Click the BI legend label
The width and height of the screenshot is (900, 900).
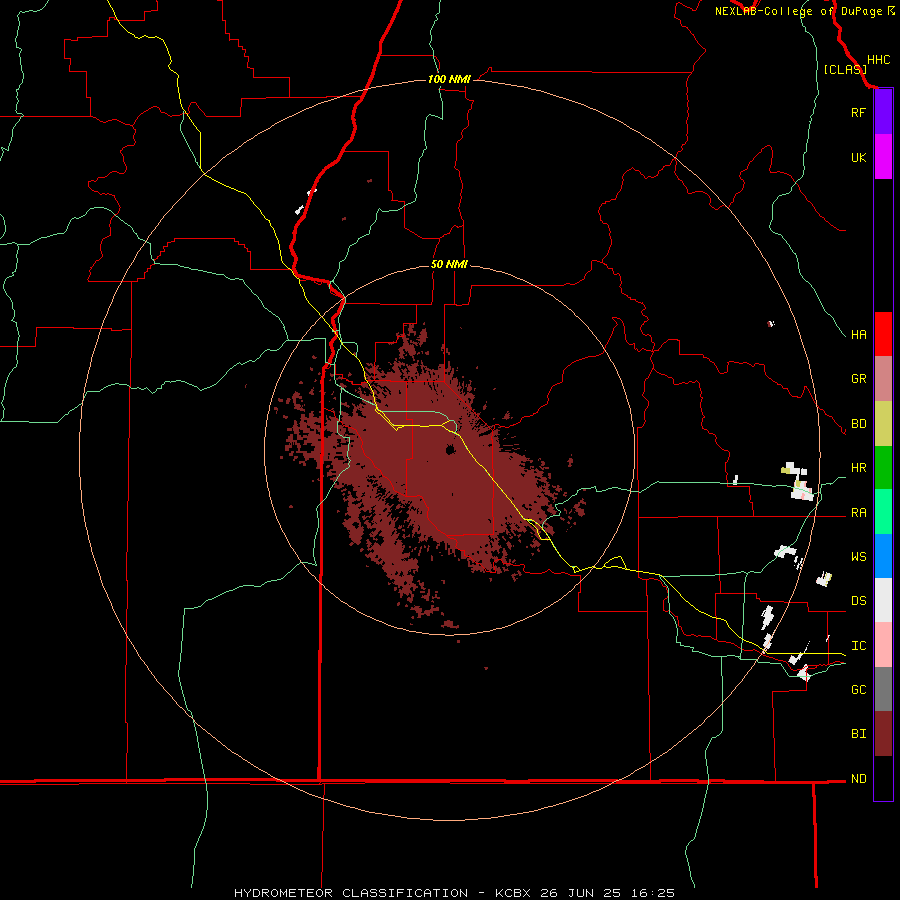pyautogui.click(x=858, y=734)
